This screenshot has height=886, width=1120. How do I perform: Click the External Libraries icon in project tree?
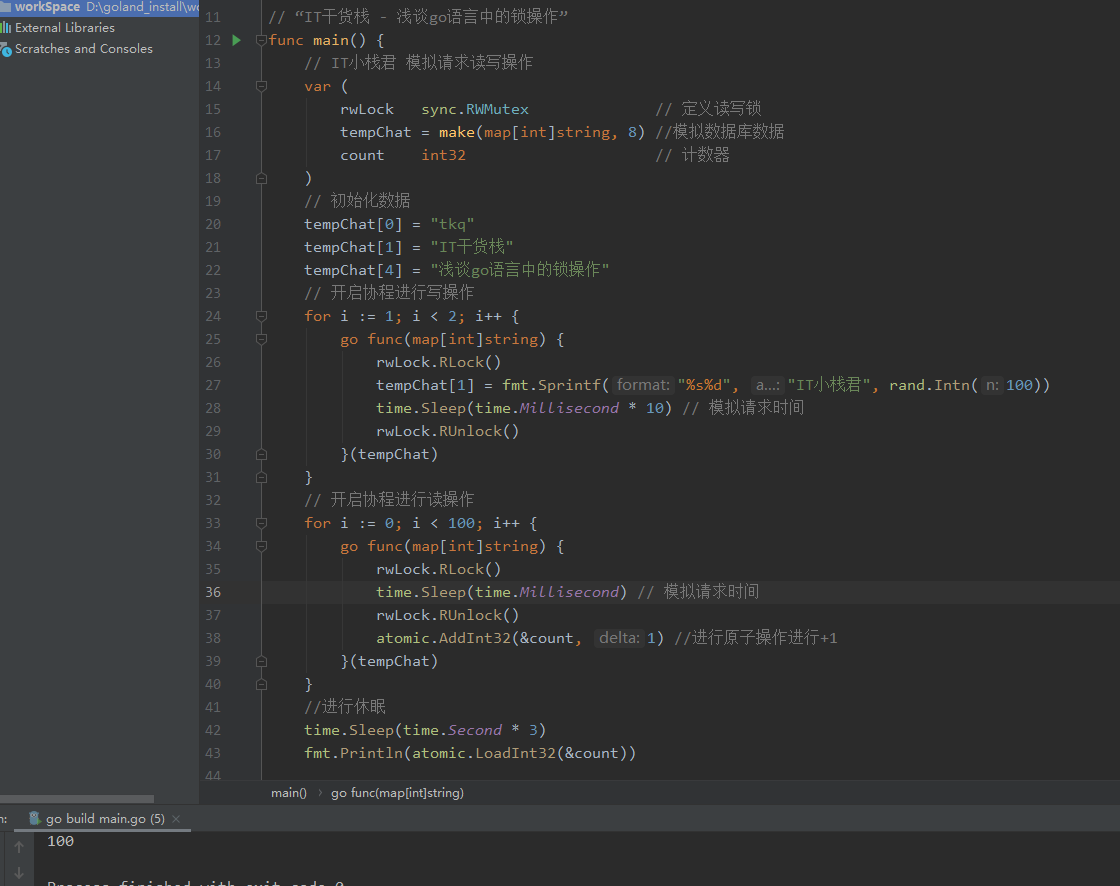click(x=6, y=28)
